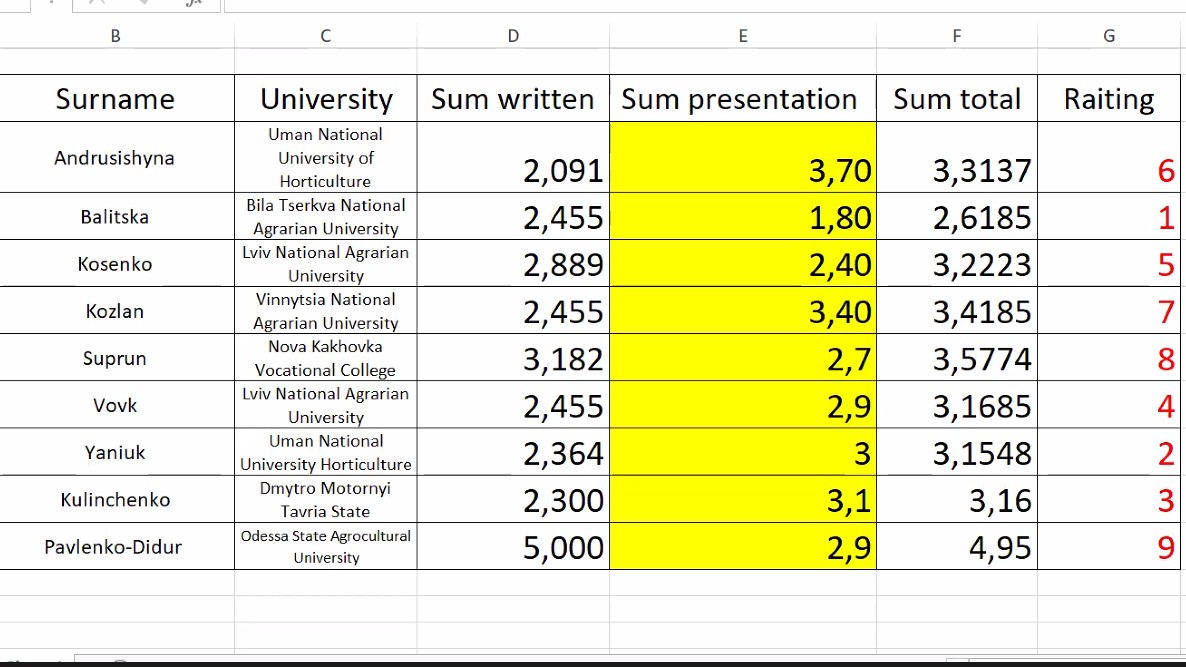This screenshot has width=1186, height=667.
Task: Select column G header
Action: [1109, 36]
